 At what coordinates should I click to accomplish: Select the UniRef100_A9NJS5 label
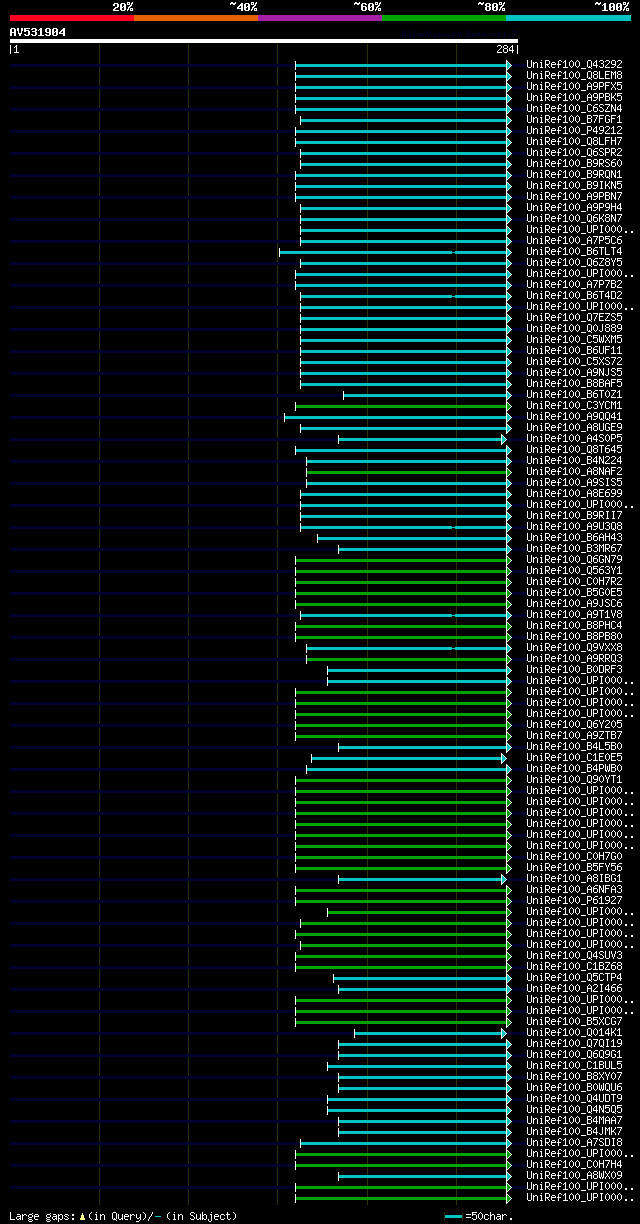(x=574, y=372)
